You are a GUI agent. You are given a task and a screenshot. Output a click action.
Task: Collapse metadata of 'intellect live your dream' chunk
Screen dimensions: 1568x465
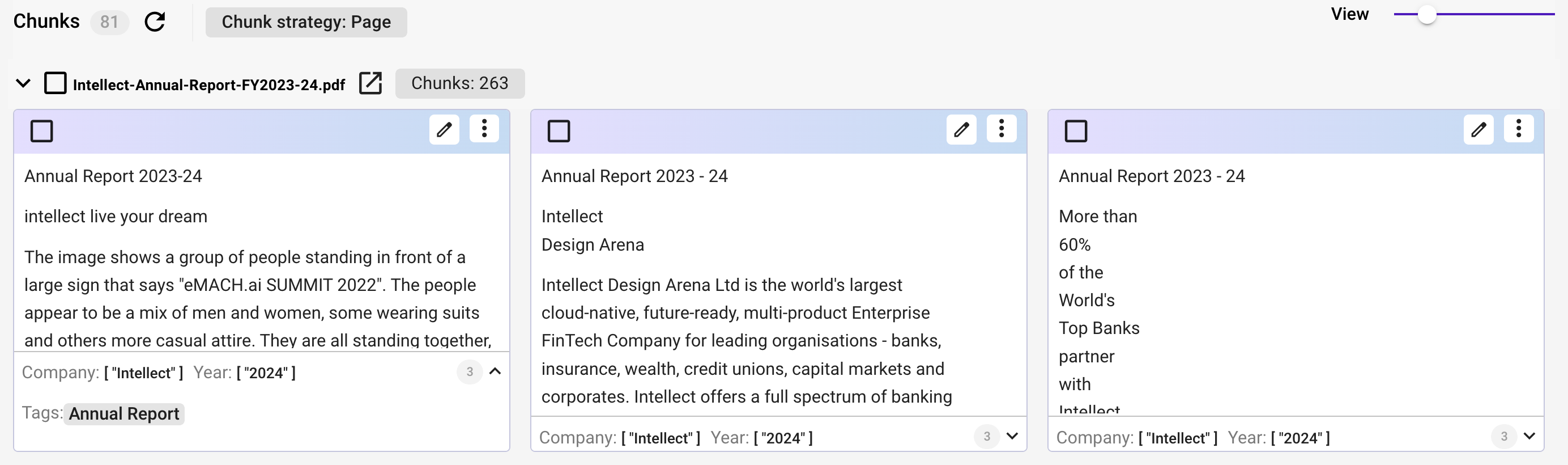[x=496, y=372]
